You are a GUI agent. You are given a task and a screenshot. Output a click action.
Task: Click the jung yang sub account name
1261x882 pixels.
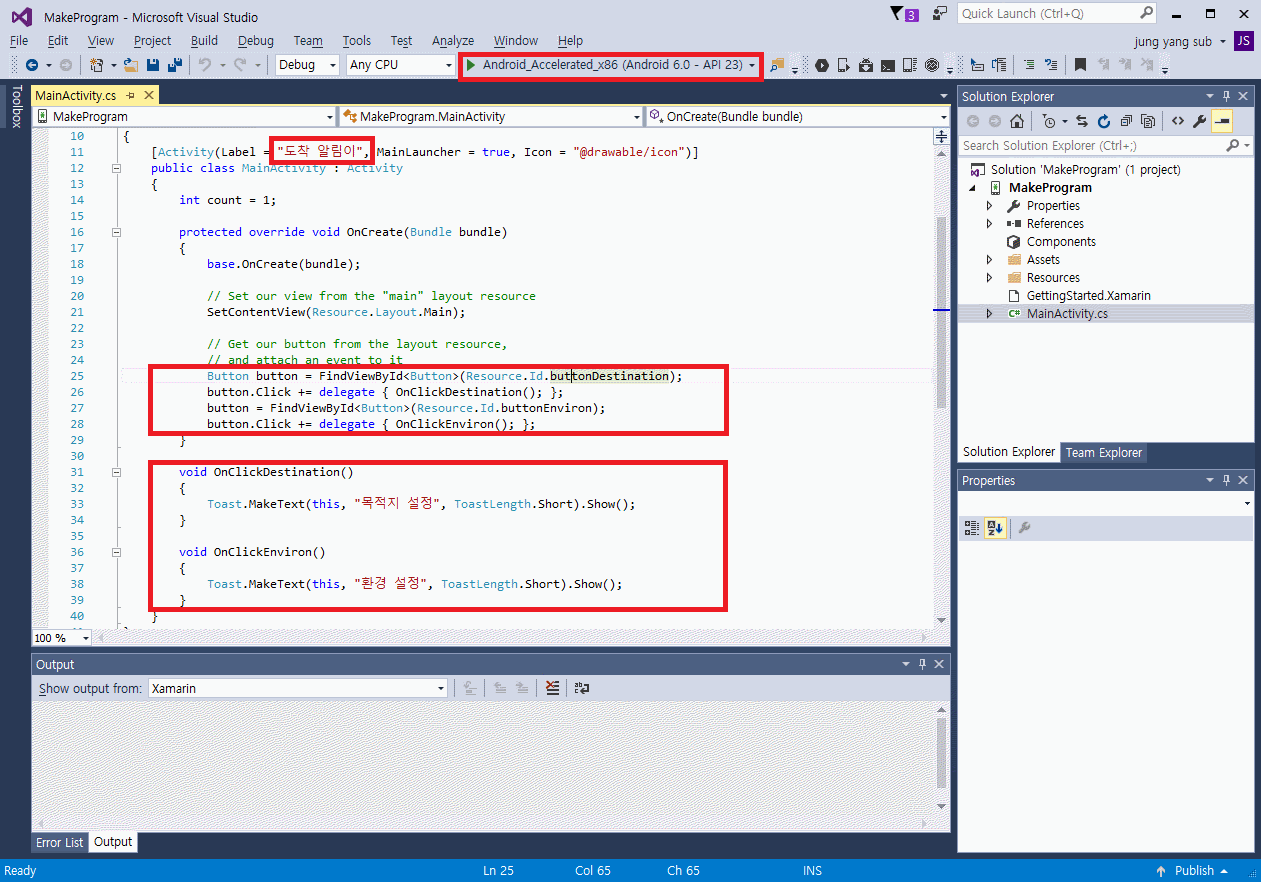[x=1173, y=41]
